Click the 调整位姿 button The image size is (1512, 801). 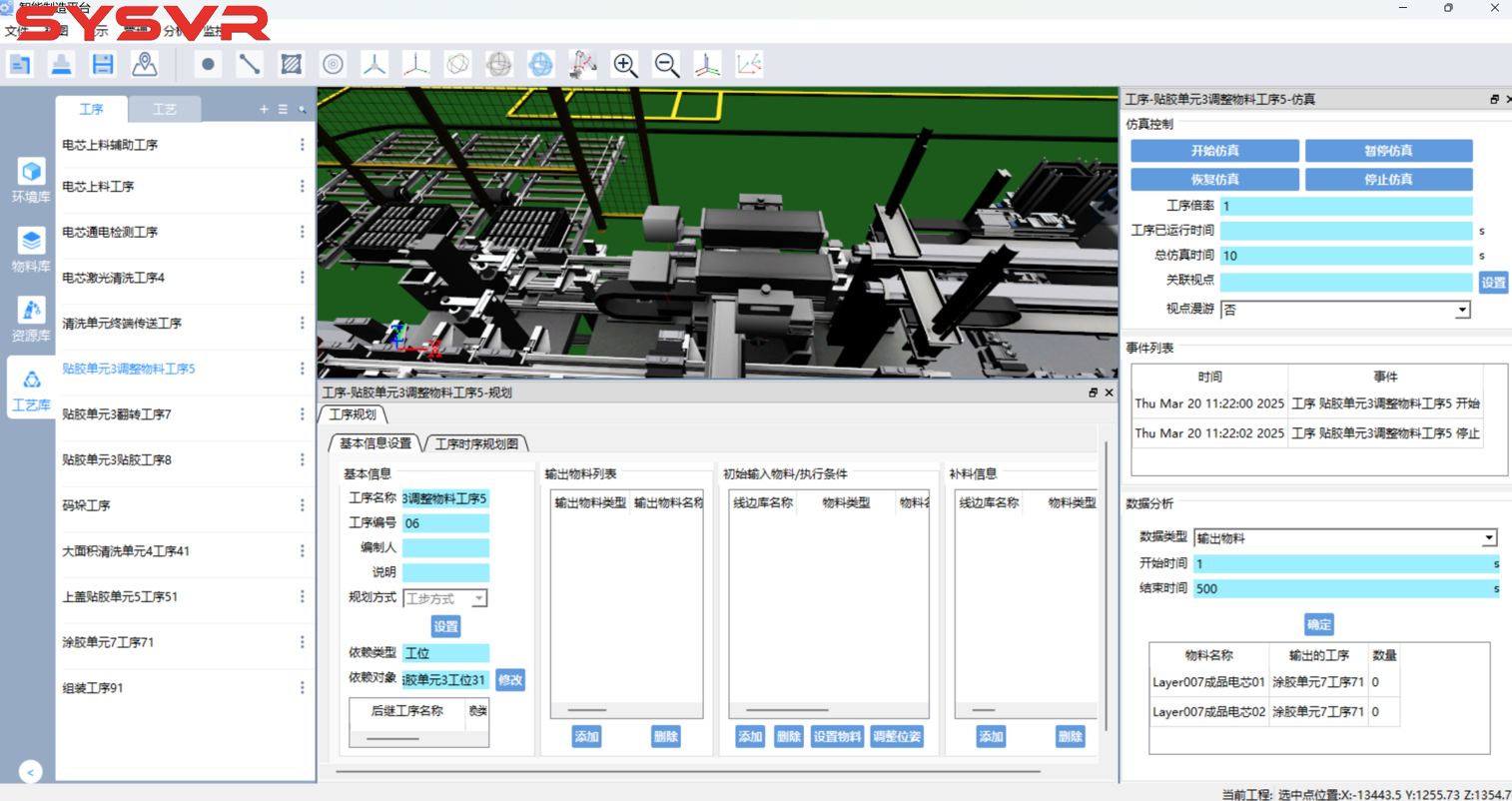click(896, 737)
